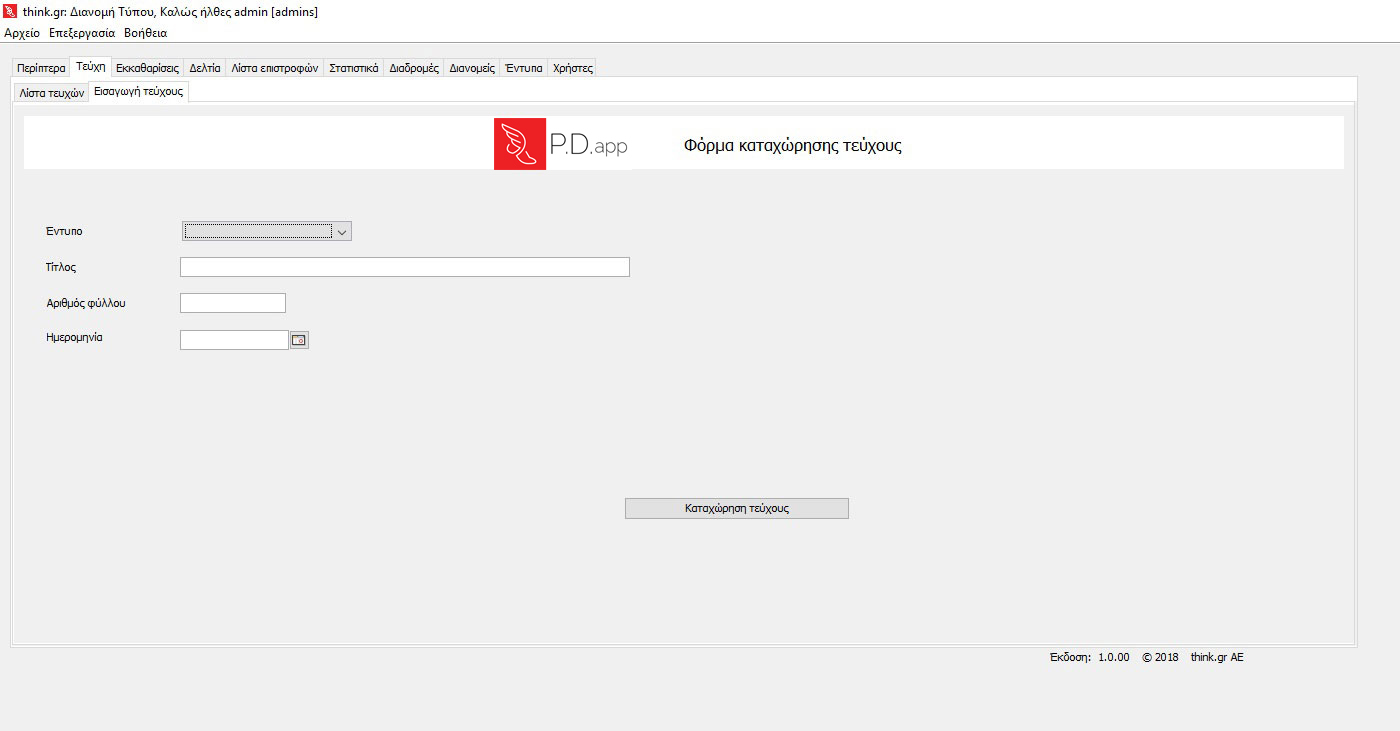Switch to the Εκκαθαρίσεις tab
1400x731 pixels.
pyautogui.click(x=147, y=69)
